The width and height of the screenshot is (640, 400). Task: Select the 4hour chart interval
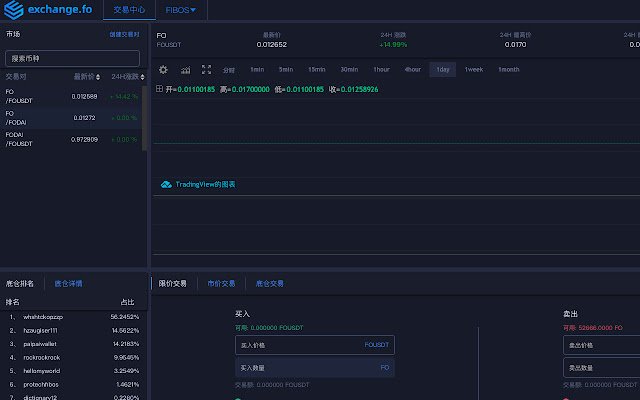click(x=413, y=69)
